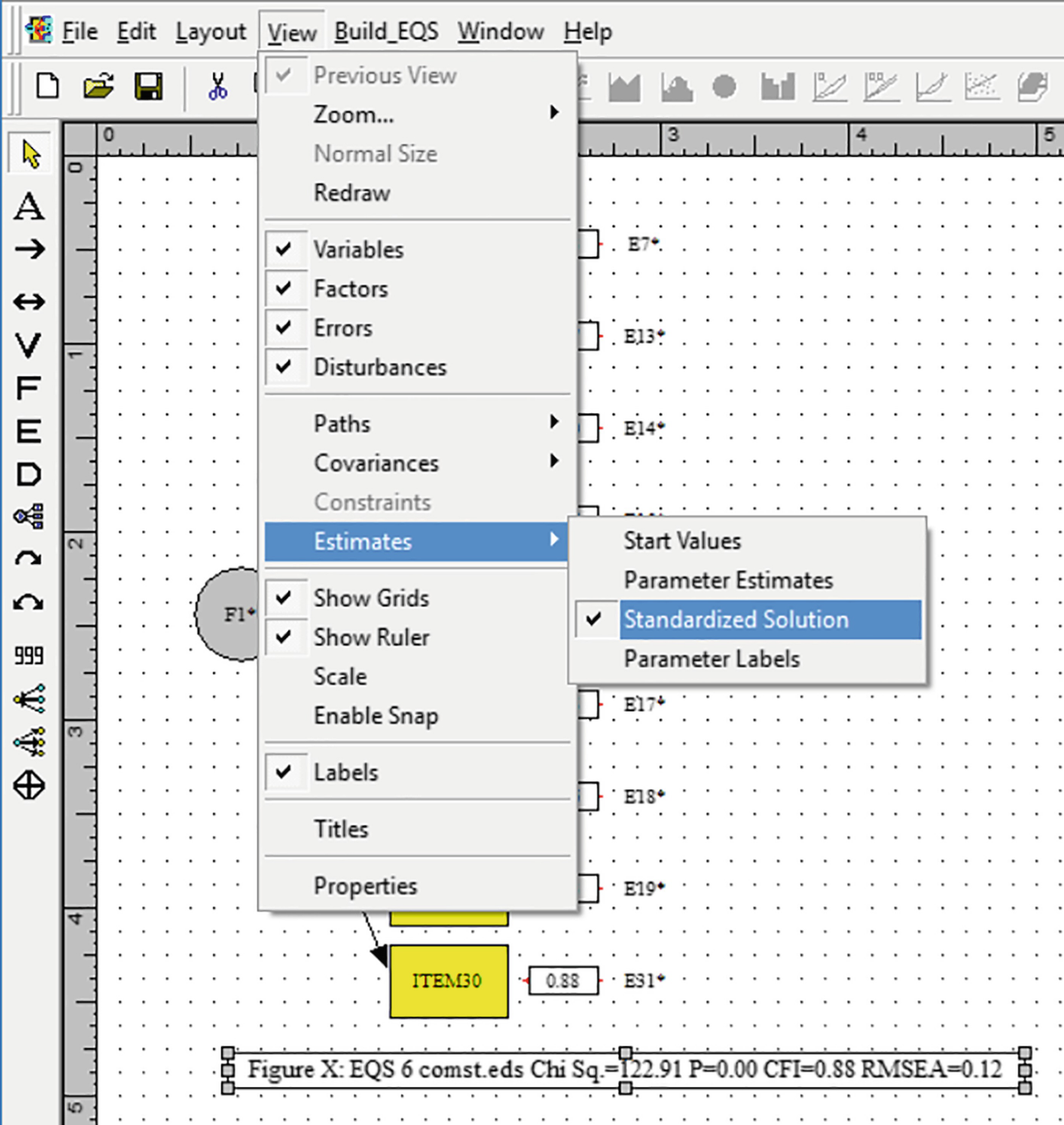Select the horizontal path diagram tool

(x=29, y=698)
